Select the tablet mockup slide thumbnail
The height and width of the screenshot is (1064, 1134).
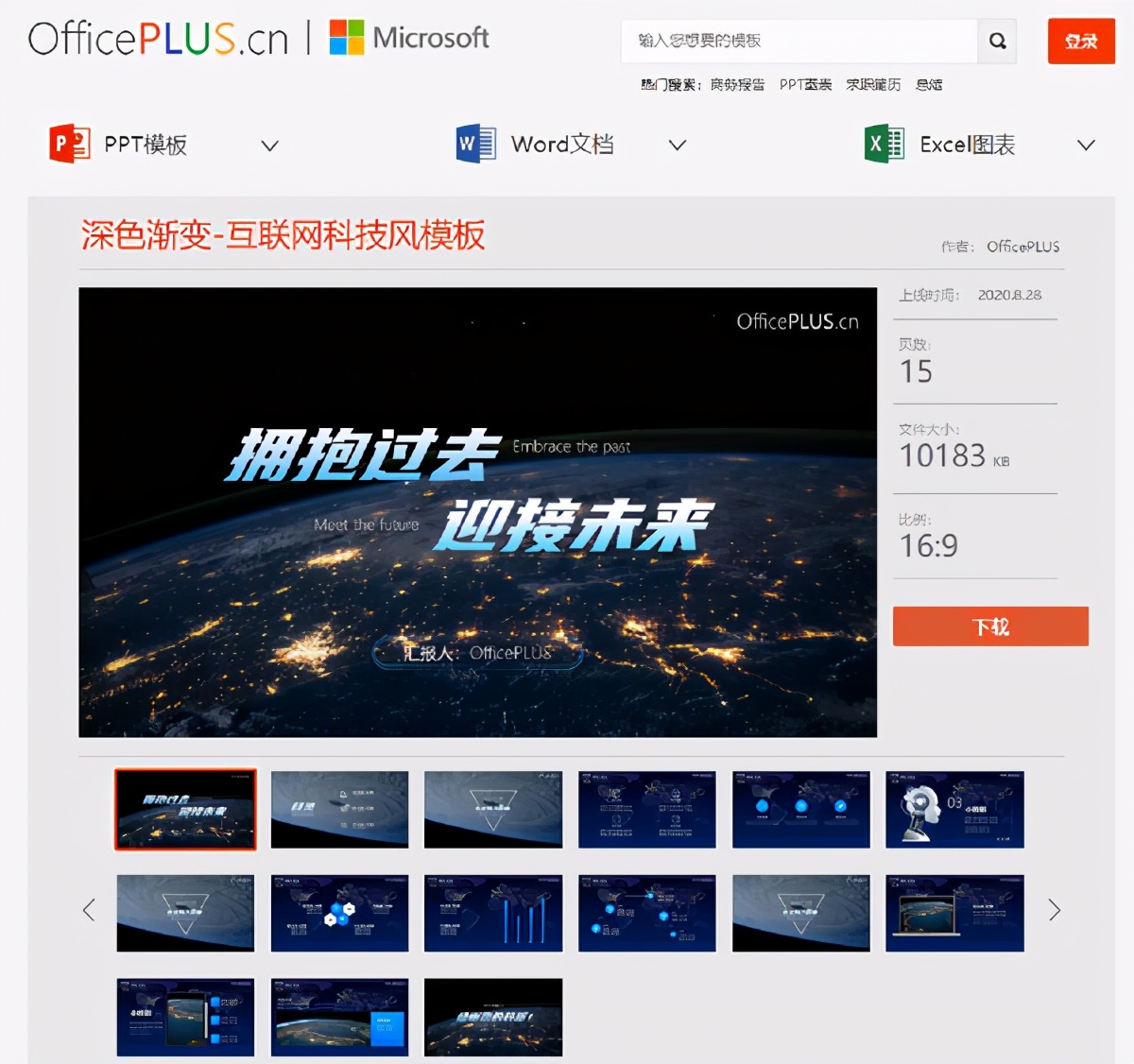point(185,1017)
